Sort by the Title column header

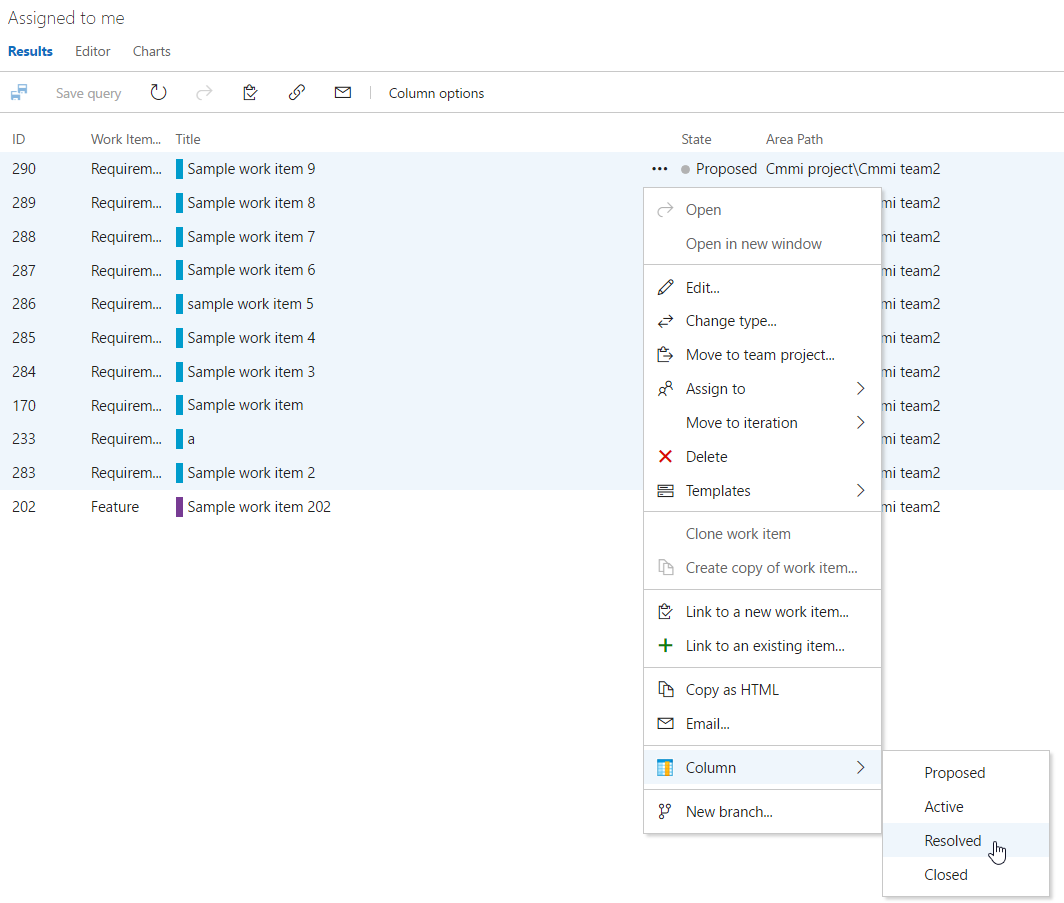point(187,139)
